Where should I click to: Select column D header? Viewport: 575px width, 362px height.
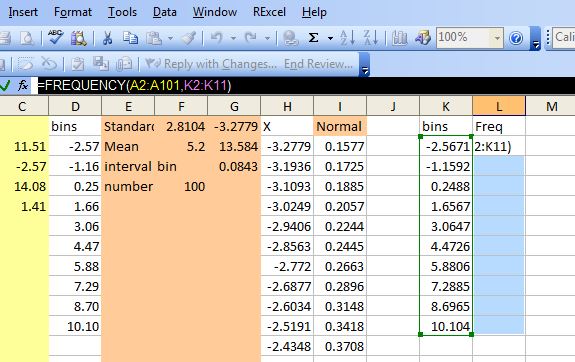coord(75,106)
